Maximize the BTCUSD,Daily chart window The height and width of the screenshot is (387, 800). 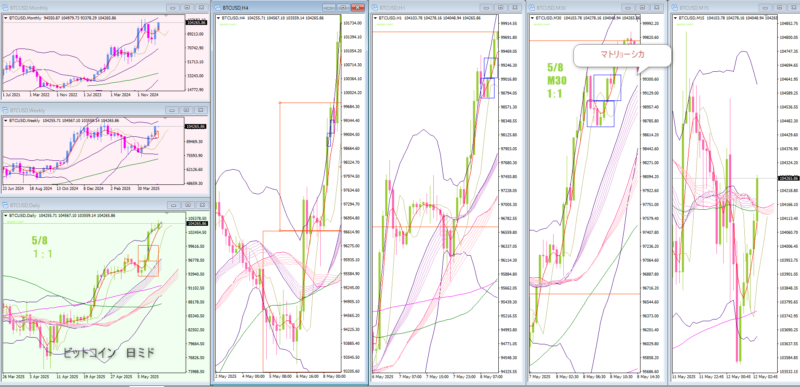(187, 204)
